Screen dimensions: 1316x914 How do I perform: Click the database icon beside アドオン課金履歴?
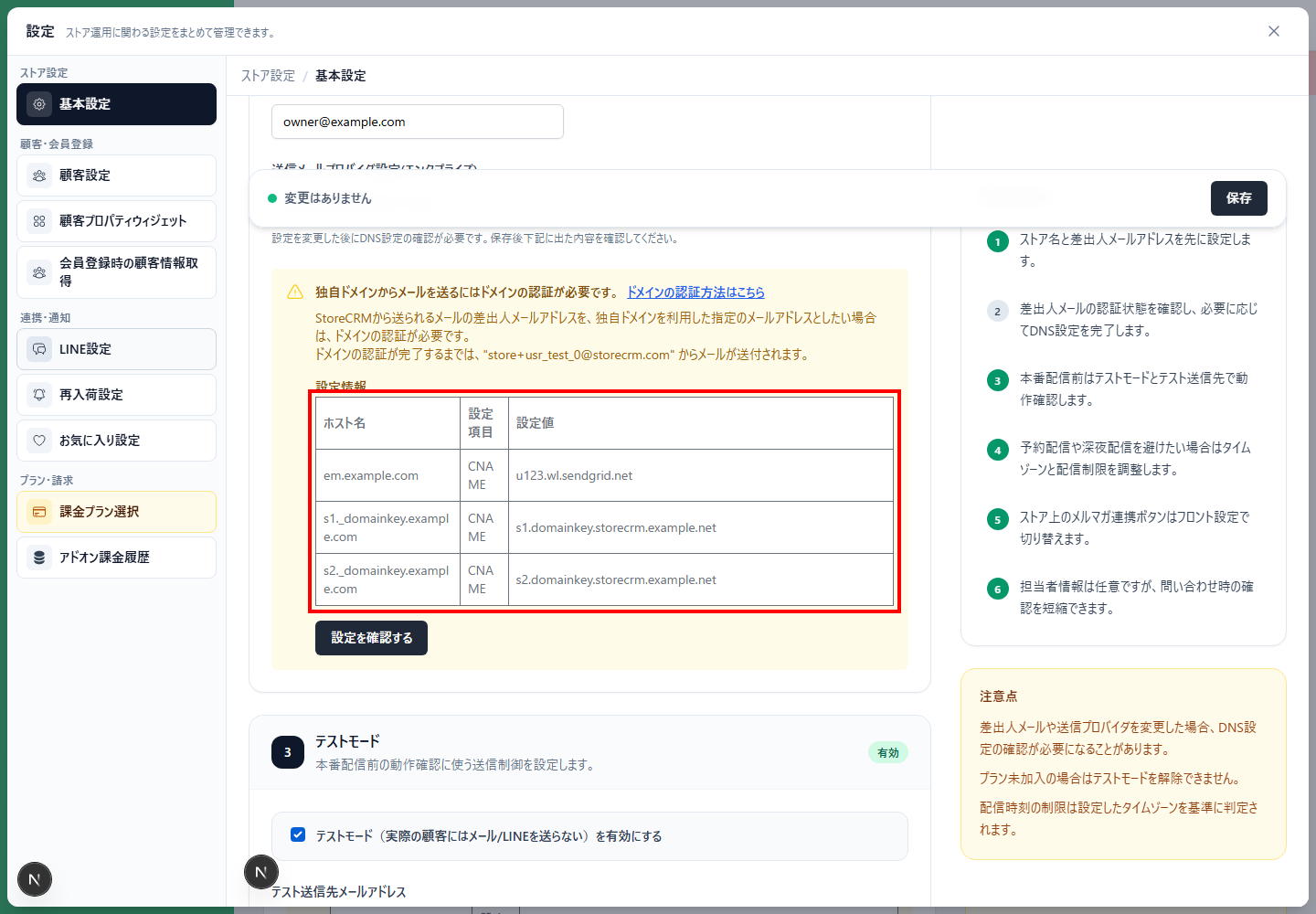pyautogui.click(x=39, y=558)
